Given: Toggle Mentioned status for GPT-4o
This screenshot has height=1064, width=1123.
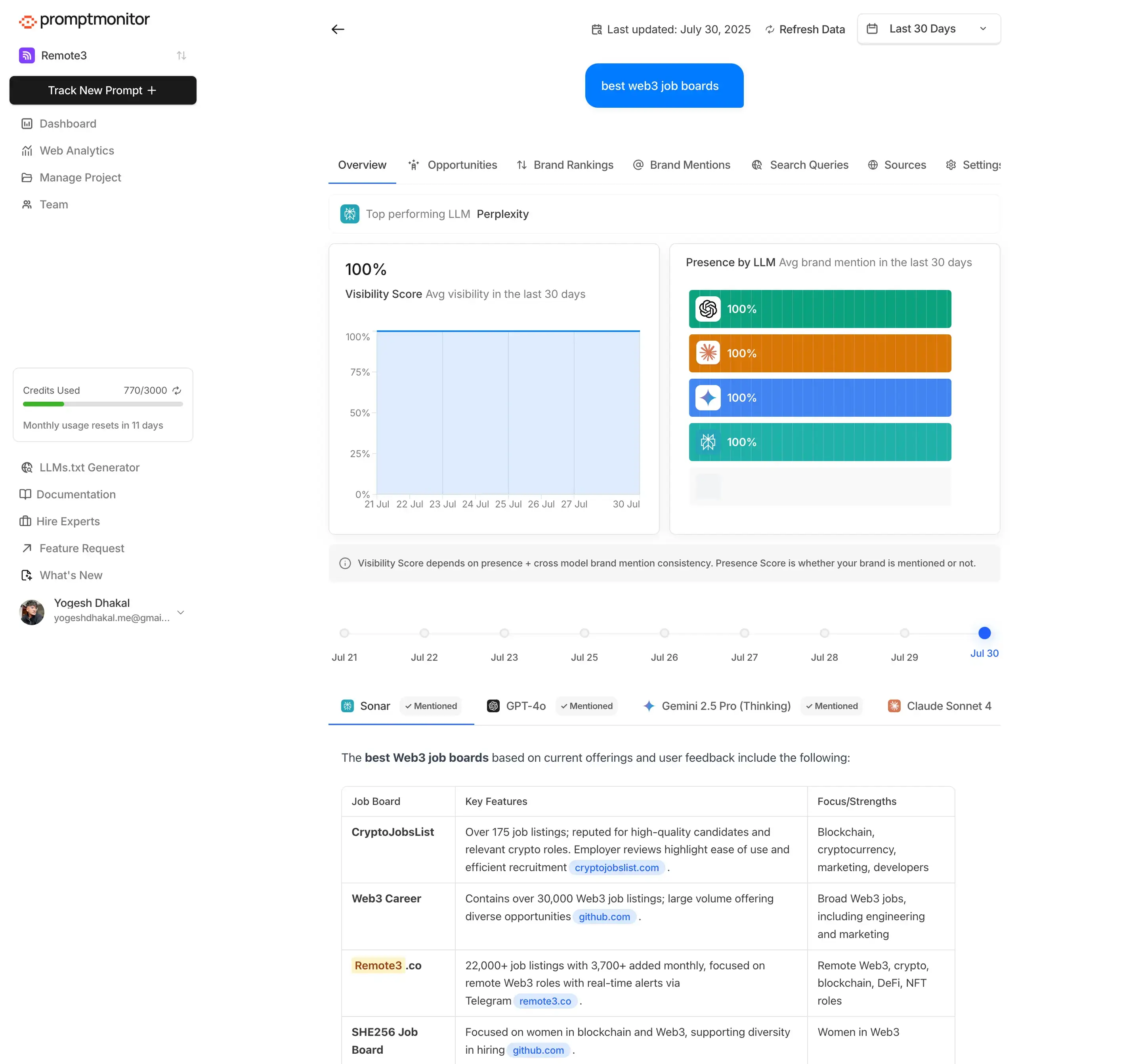Looking at the screenshot, I should tap(587, 706).
